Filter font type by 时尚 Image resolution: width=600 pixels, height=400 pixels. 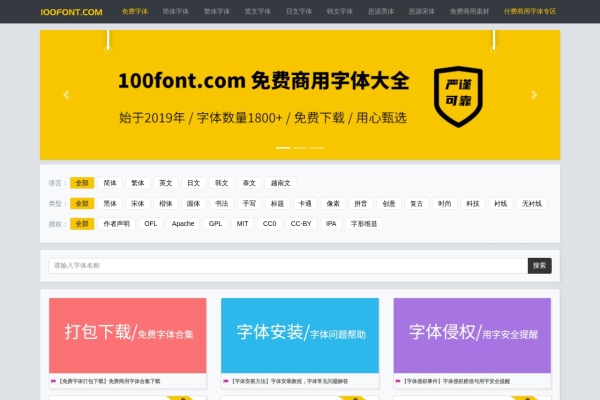click(445, 204)
